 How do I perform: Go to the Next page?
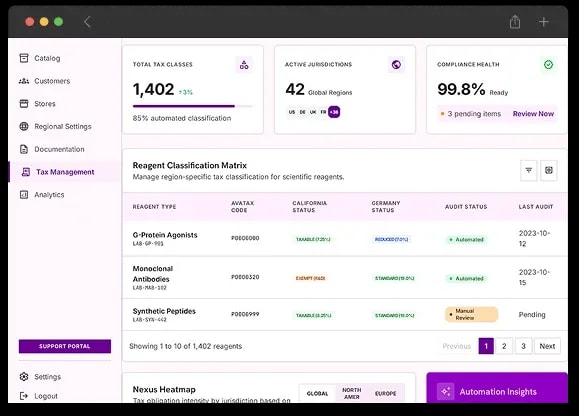coord(547,346)
